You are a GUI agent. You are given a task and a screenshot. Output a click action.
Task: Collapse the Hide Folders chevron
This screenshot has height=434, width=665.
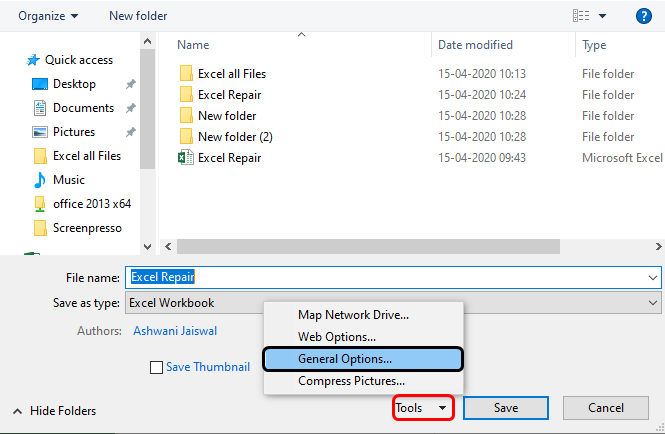pos(17,411)
